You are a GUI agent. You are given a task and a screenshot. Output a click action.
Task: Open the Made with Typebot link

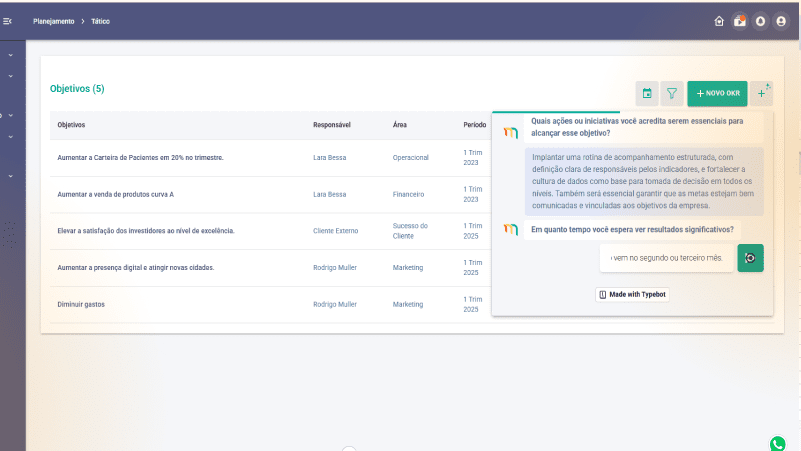point(632,294)
